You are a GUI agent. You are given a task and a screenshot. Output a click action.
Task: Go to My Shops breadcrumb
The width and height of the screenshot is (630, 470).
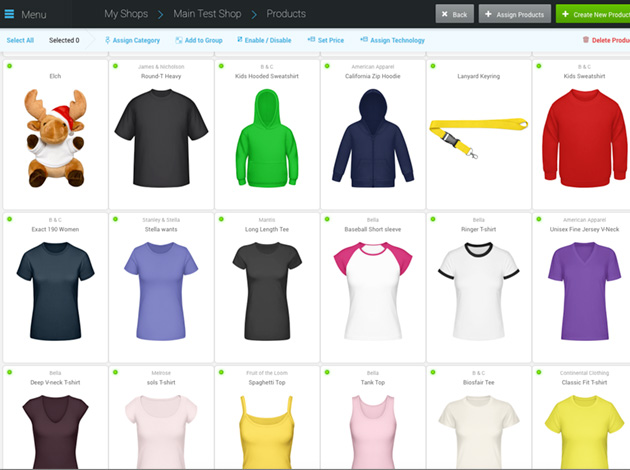[126, 14]
